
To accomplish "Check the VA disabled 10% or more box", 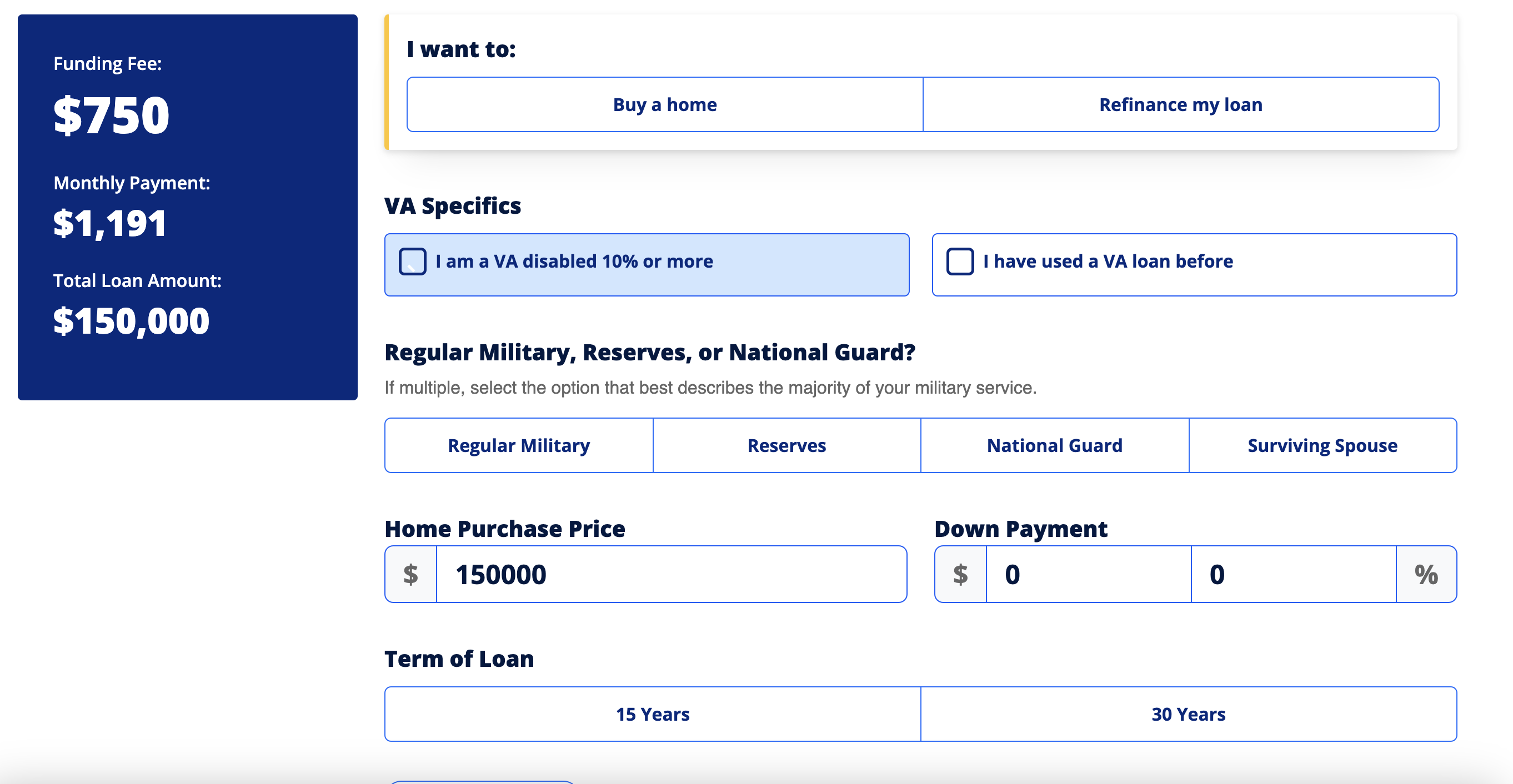I will point(412,262).
